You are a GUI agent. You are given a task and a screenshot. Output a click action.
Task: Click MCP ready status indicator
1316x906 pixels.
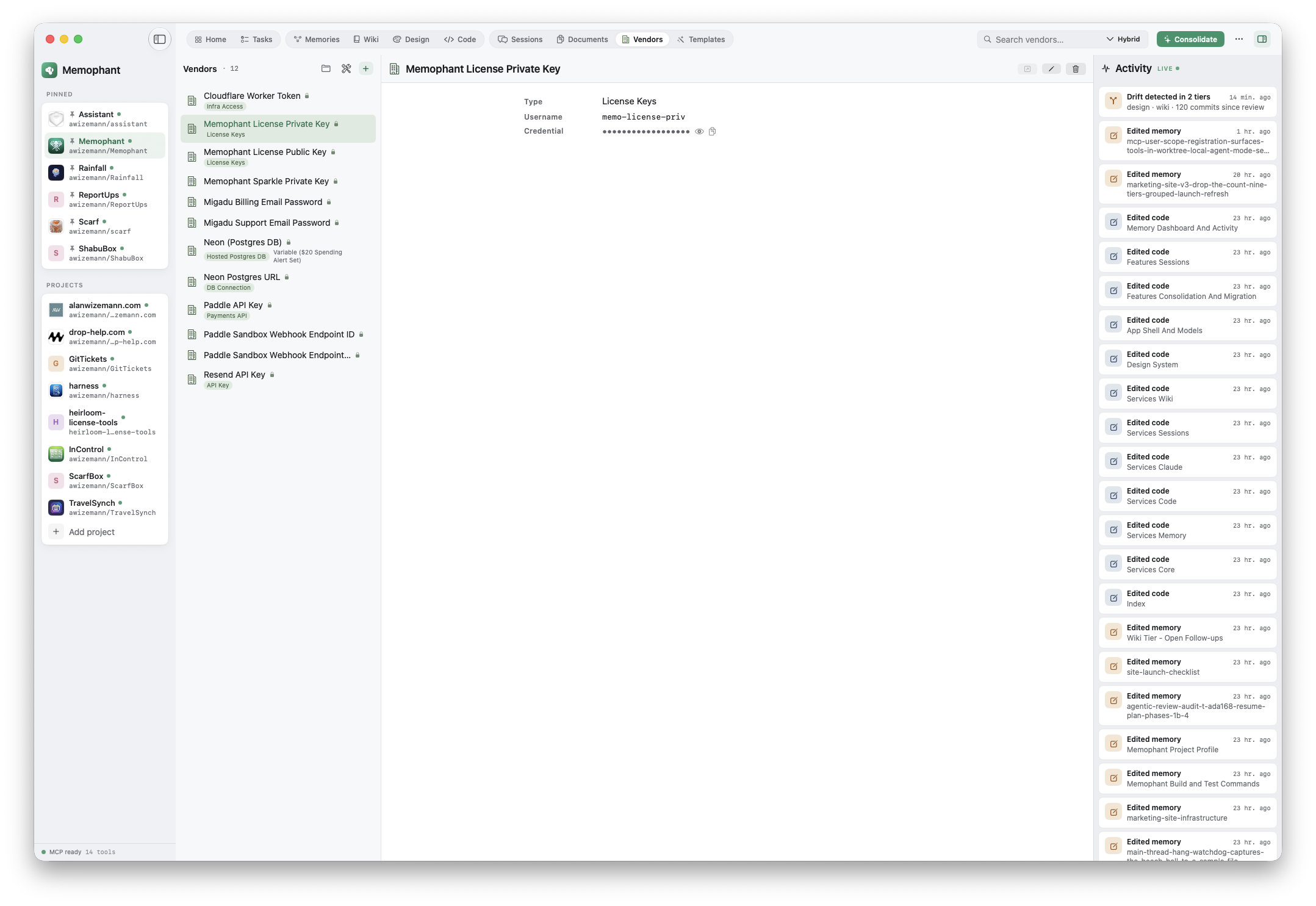pyautogui.click(x=78, y=852)
